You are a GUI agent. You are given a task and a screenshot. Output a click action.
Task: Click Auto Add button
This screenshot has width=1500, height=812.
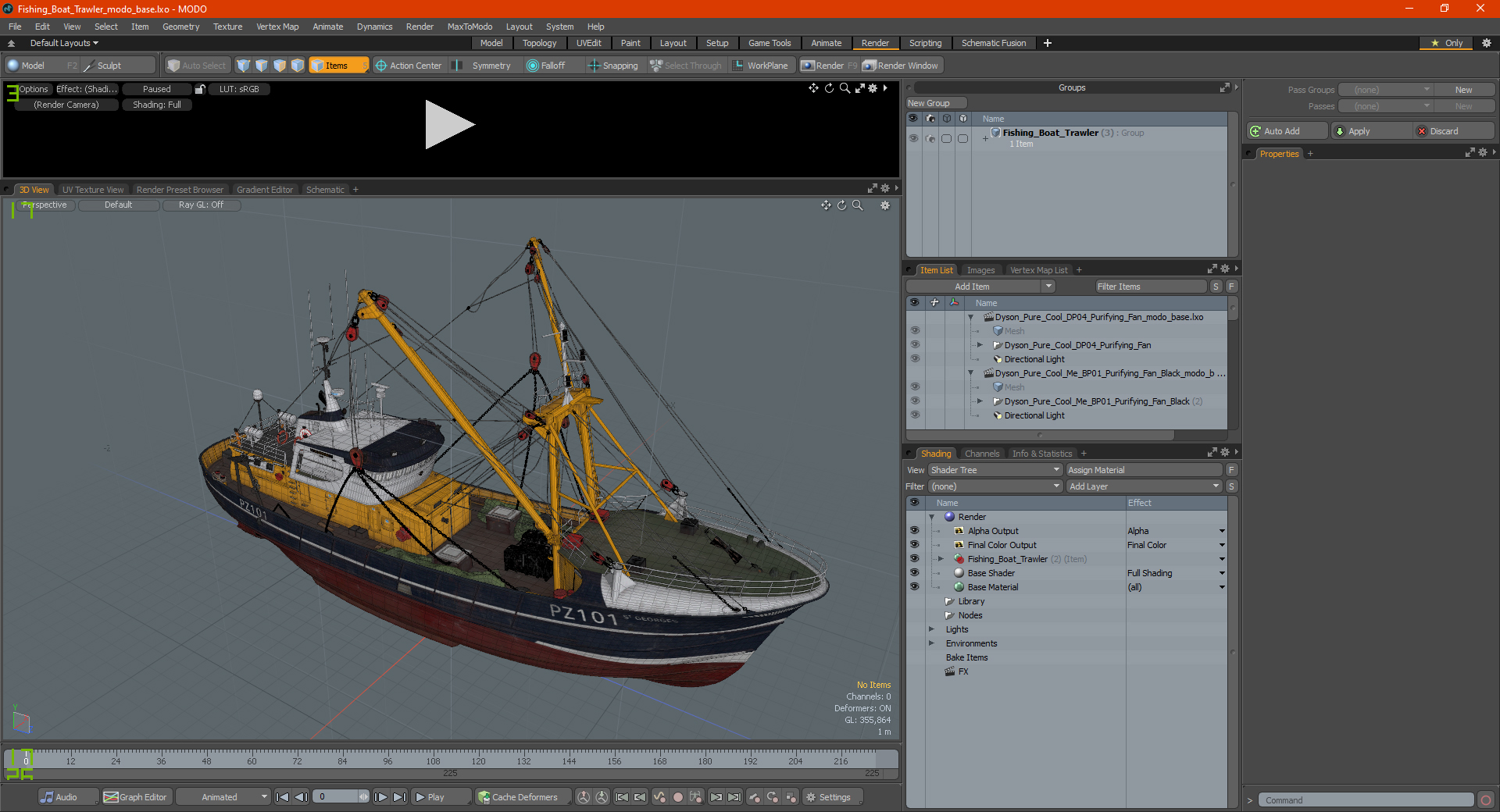[x=1287, y=131]
